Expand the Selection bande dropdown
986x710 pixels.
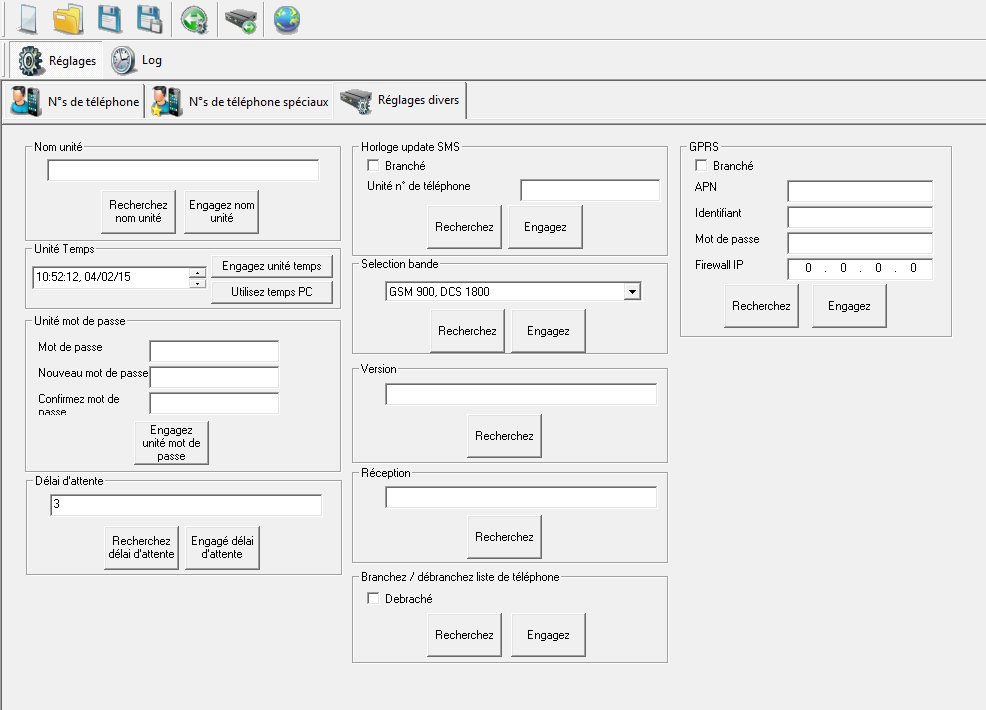pos(631,292)
